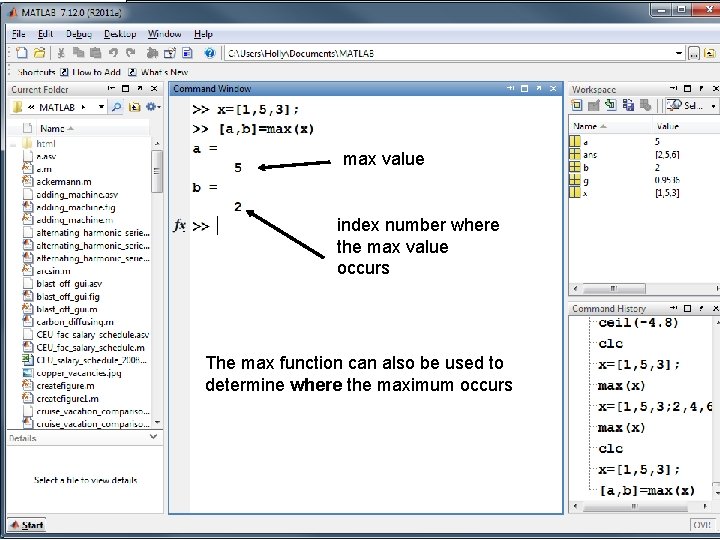Select ackermann.m in Current Folder
720x540 pixels.
[63, 182]
